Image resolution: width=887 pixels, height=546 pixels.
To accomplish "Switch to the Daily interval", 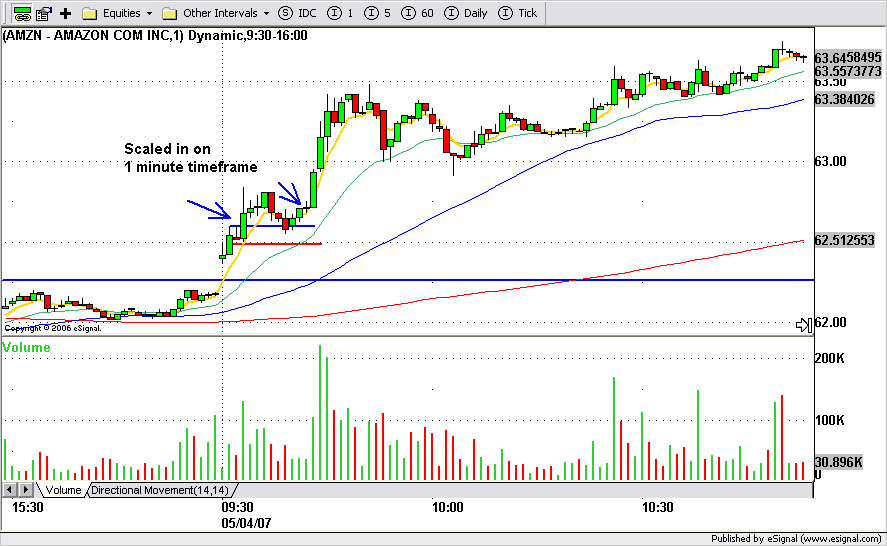I will 466,13.
